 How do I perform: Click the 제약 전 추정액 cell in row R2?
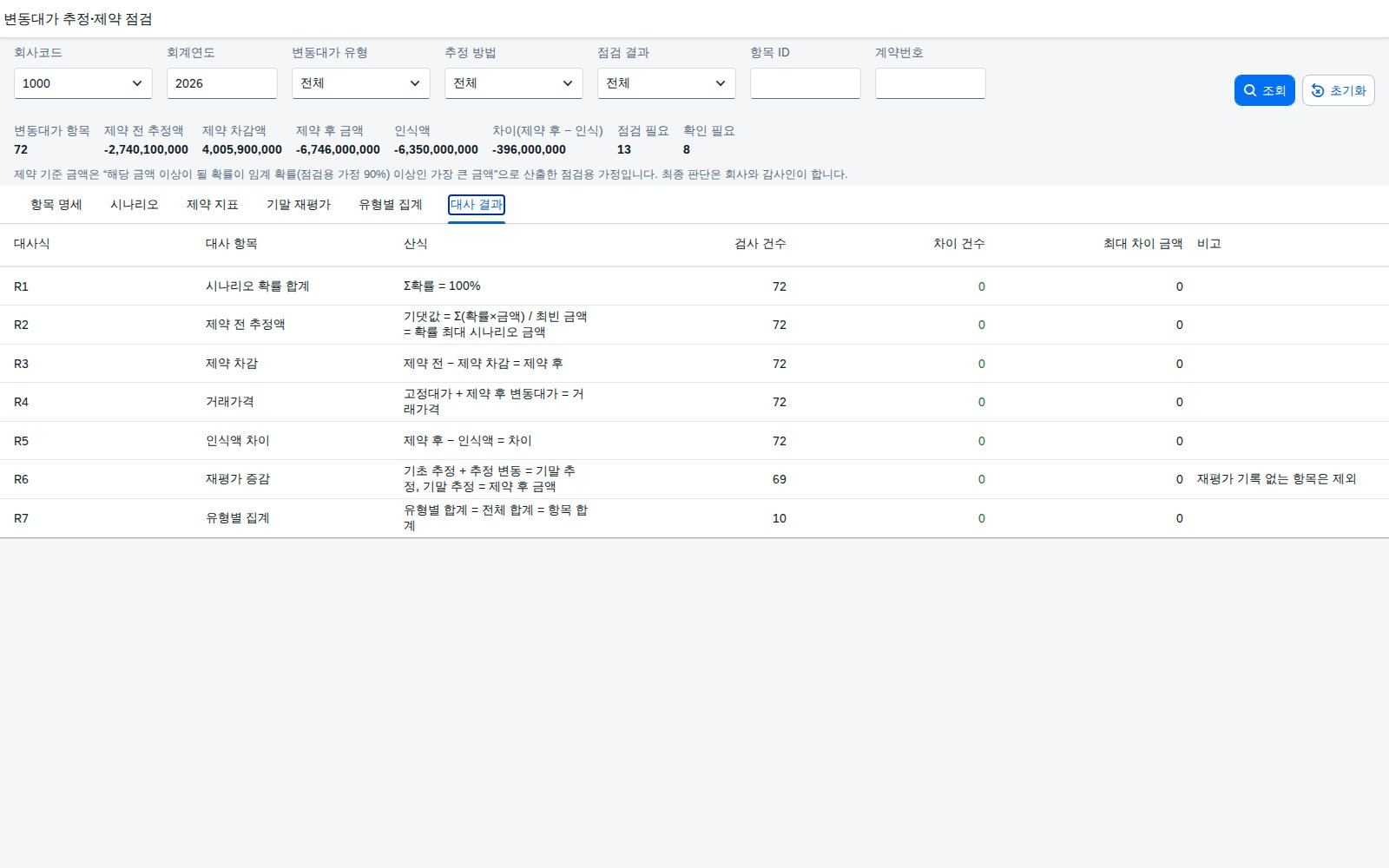(x=246, y=325)
